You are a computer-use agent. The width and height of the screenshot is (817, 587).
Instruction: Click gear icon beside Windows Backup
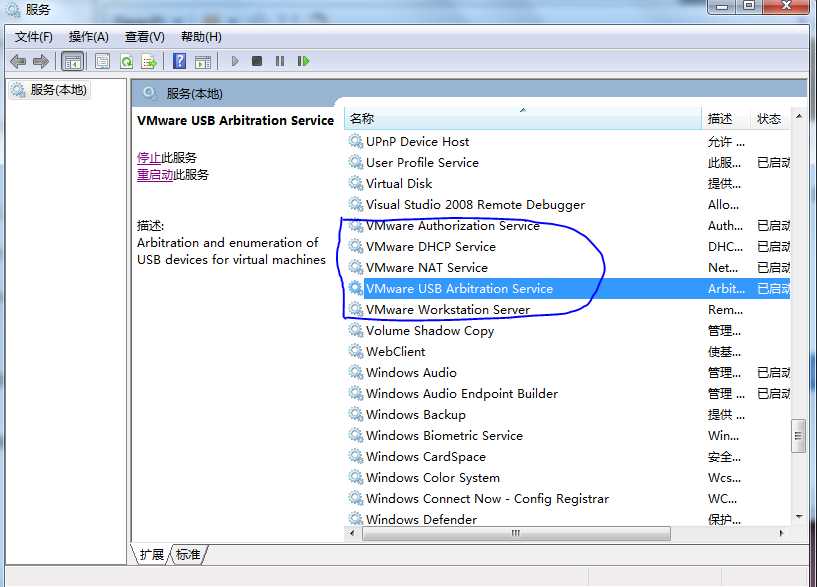point(356,415)
